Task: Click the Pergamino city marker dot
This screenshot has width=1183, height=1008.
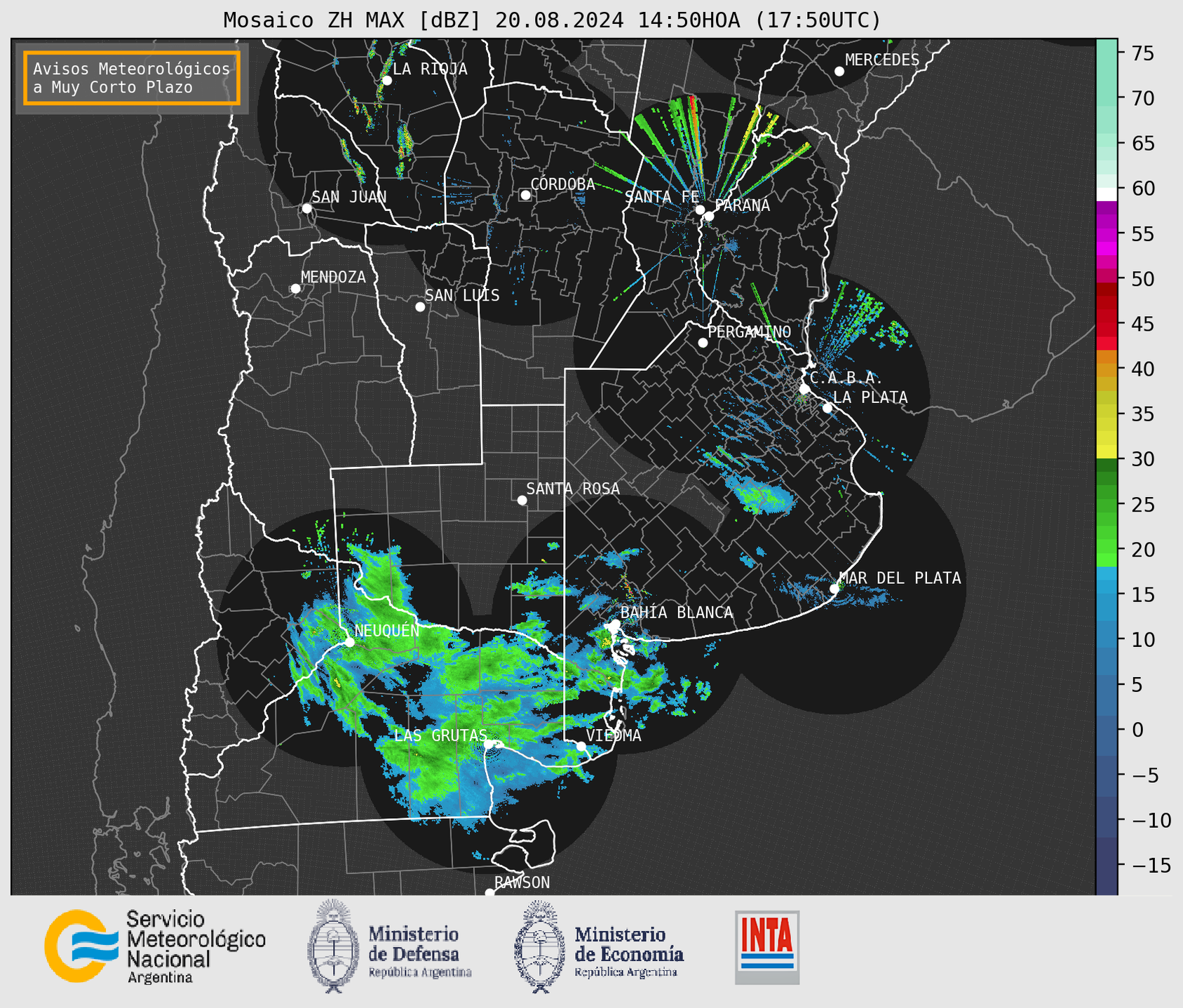Action: 703,343
